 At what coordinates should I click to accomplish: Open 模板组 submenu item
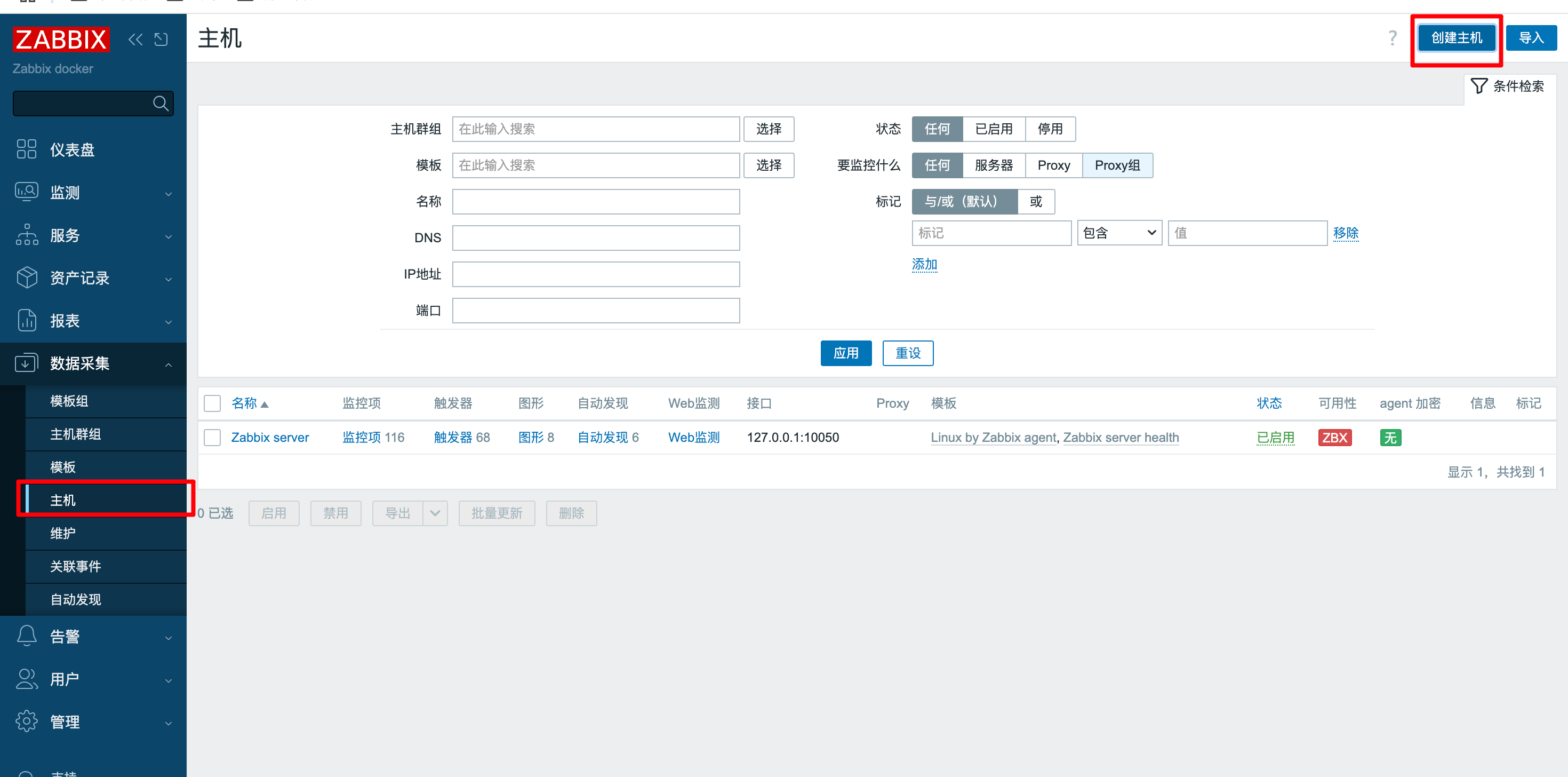(x=106, y=401)
